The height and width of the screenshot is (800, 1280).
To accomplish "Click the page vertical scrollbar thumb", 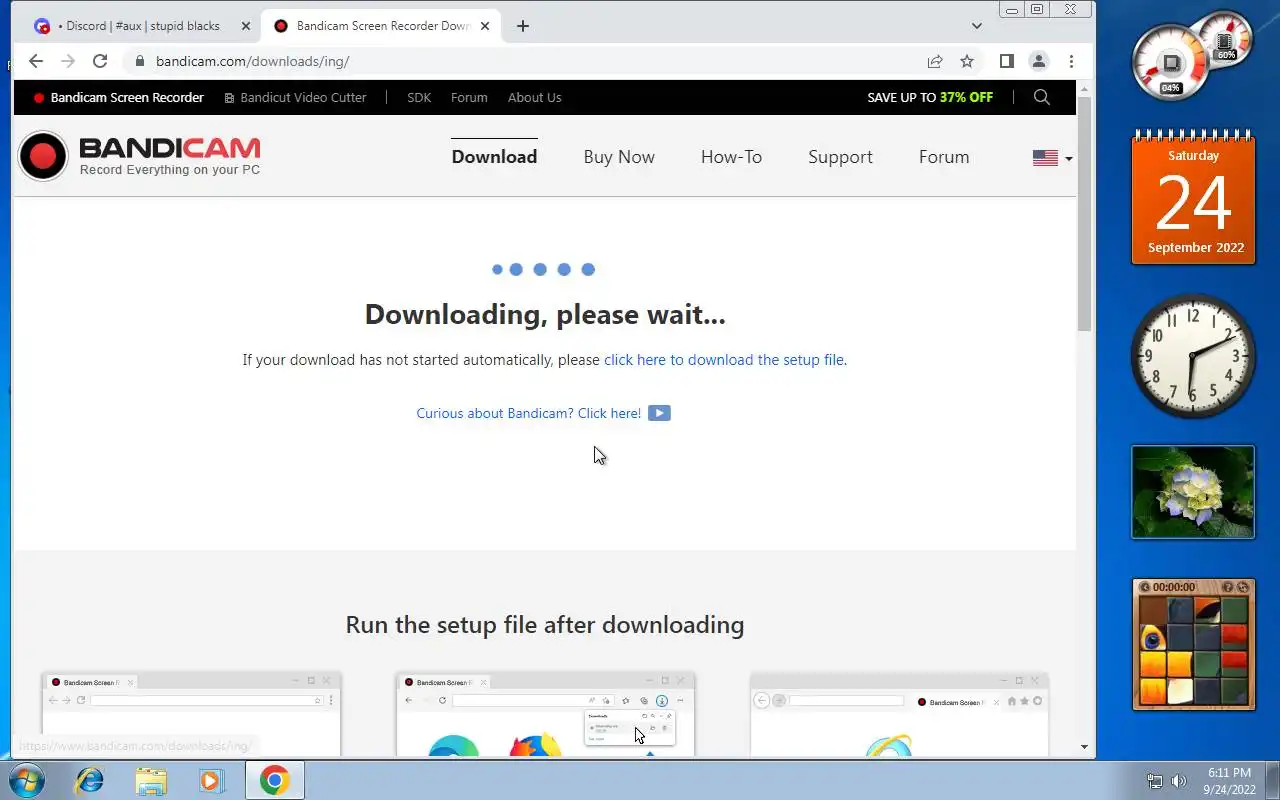I will [x=1084, y=215].
